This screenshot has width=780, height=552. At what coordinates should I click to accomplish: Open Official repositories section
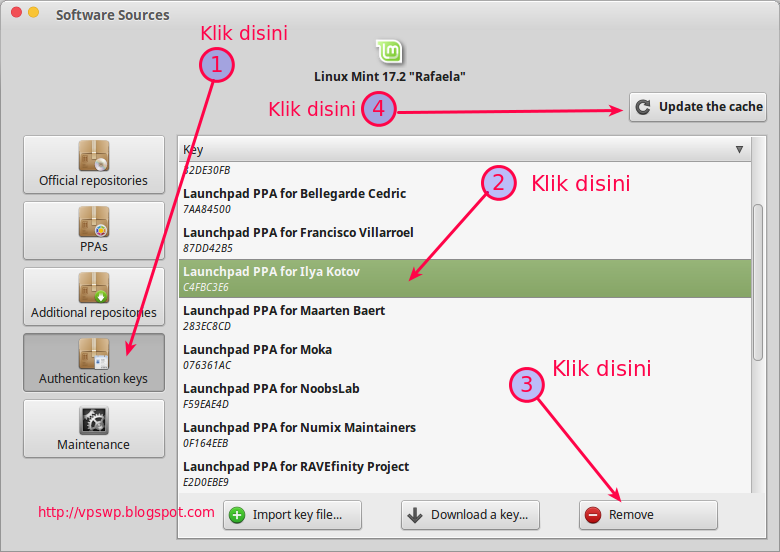click(94, 165)
